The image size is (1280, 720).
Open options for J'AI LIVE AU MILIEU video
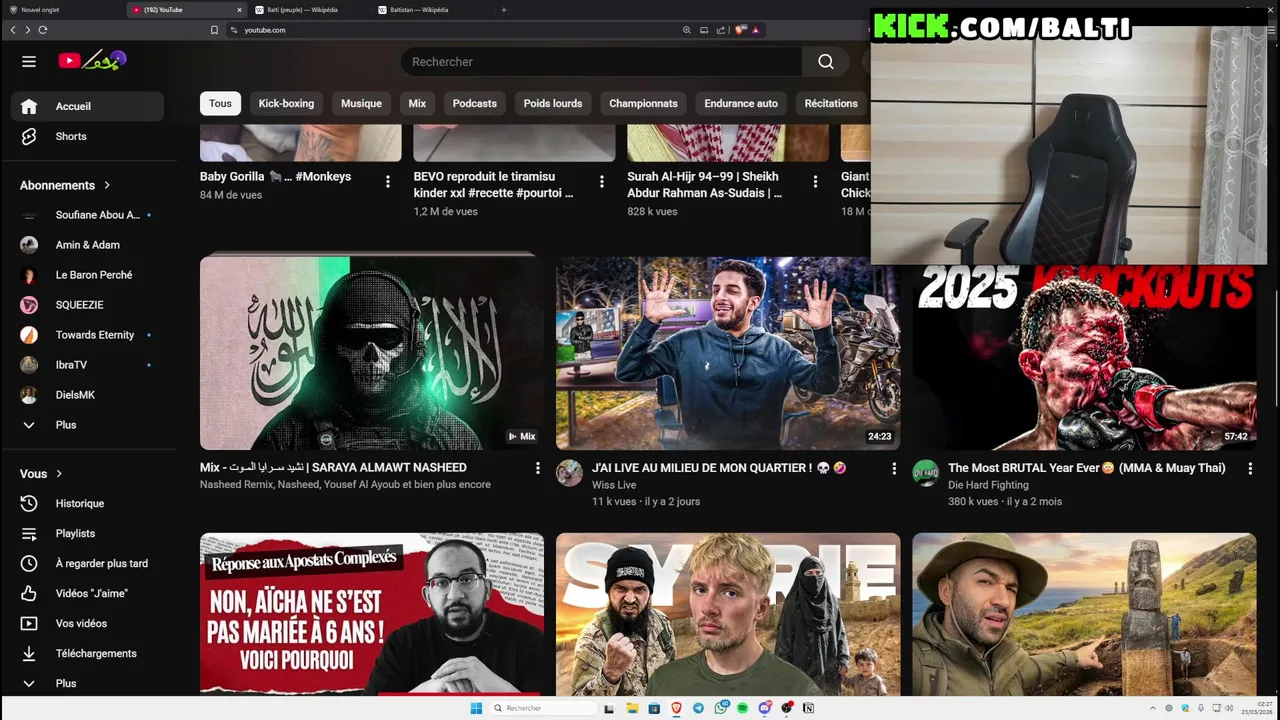tap(894, 468)
